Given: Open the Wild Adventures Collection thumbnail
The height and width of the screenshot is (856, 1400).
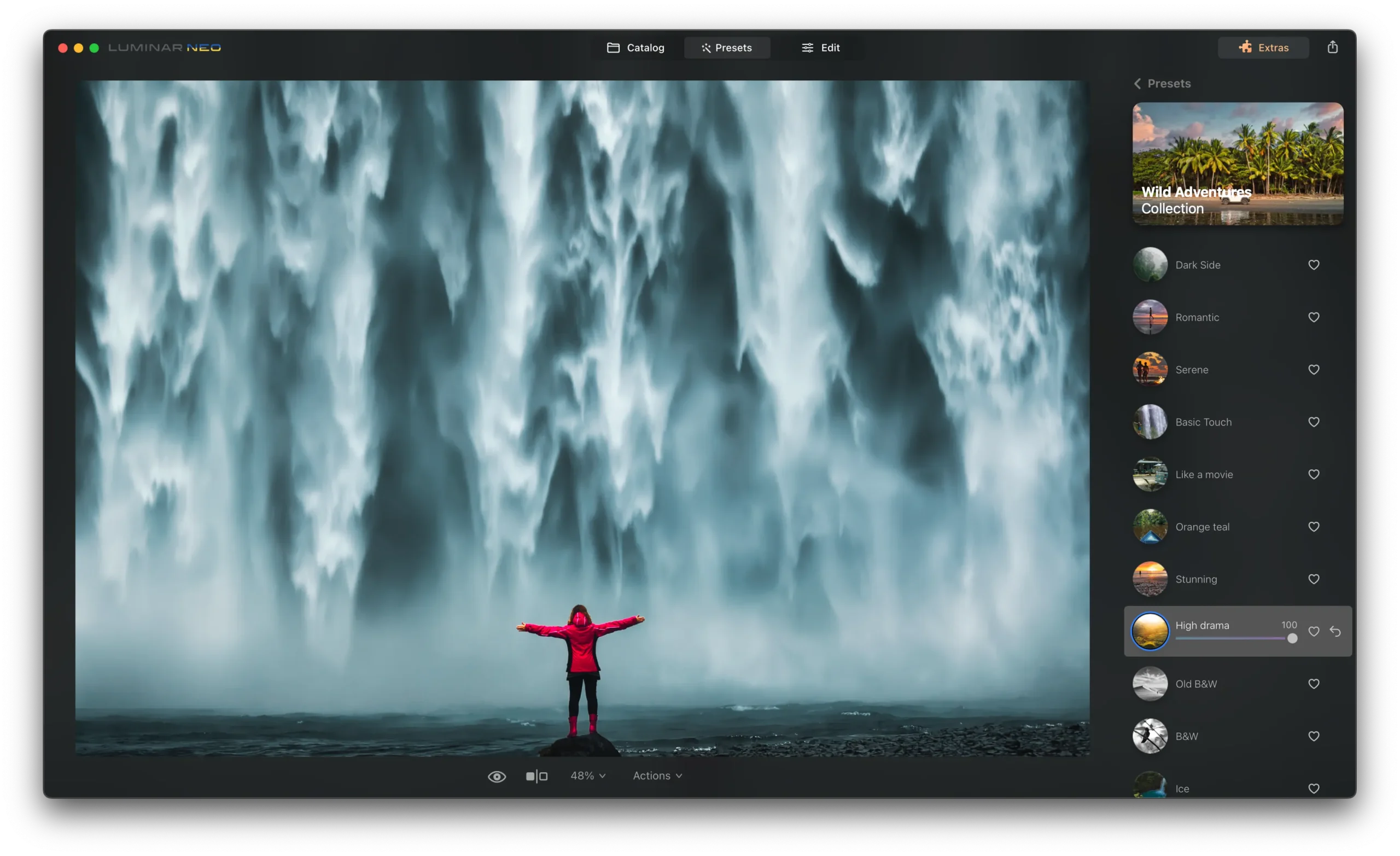Looking at the screenshot, I should 1238,164.
